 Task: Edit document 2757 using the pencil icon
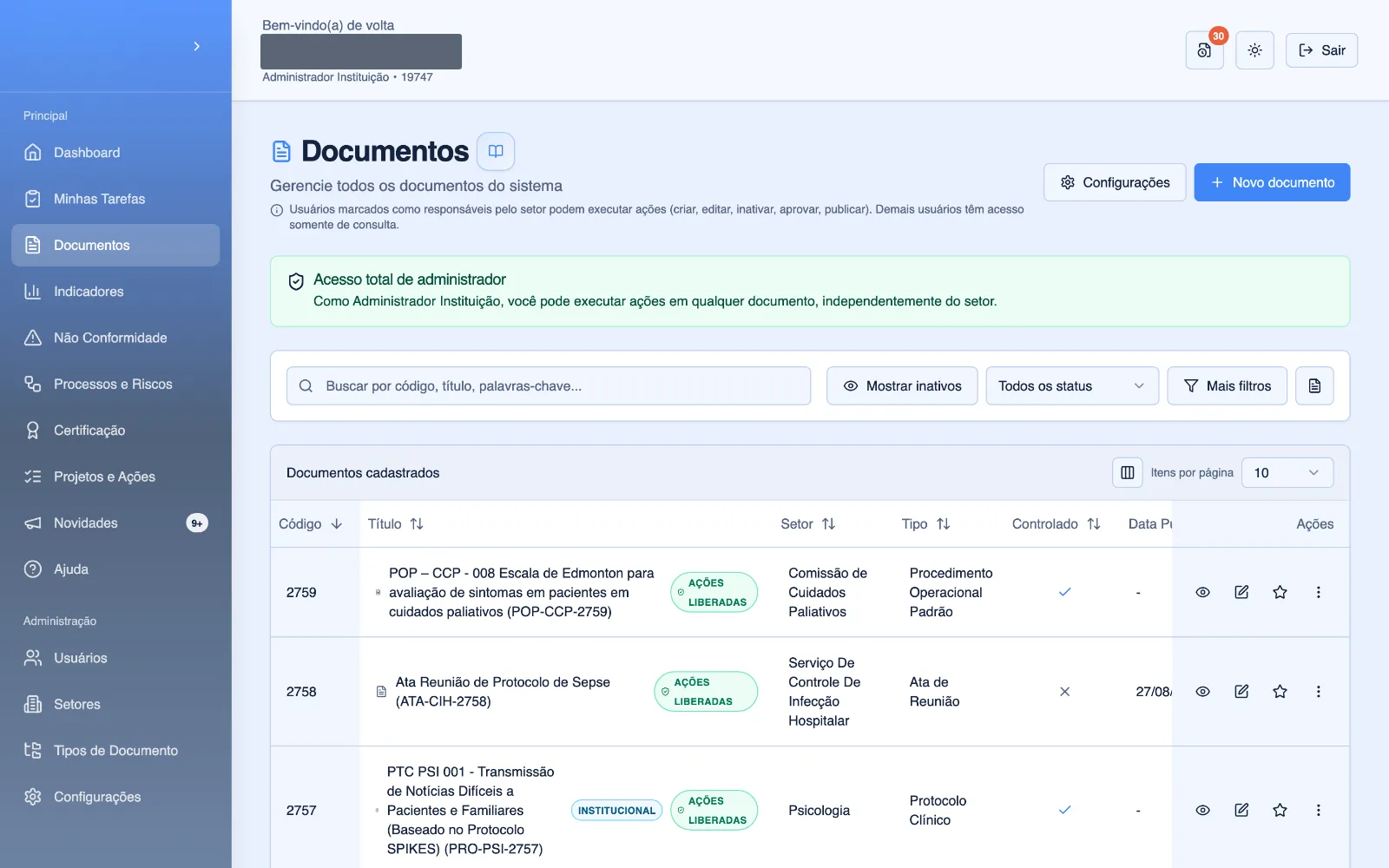1241,810
